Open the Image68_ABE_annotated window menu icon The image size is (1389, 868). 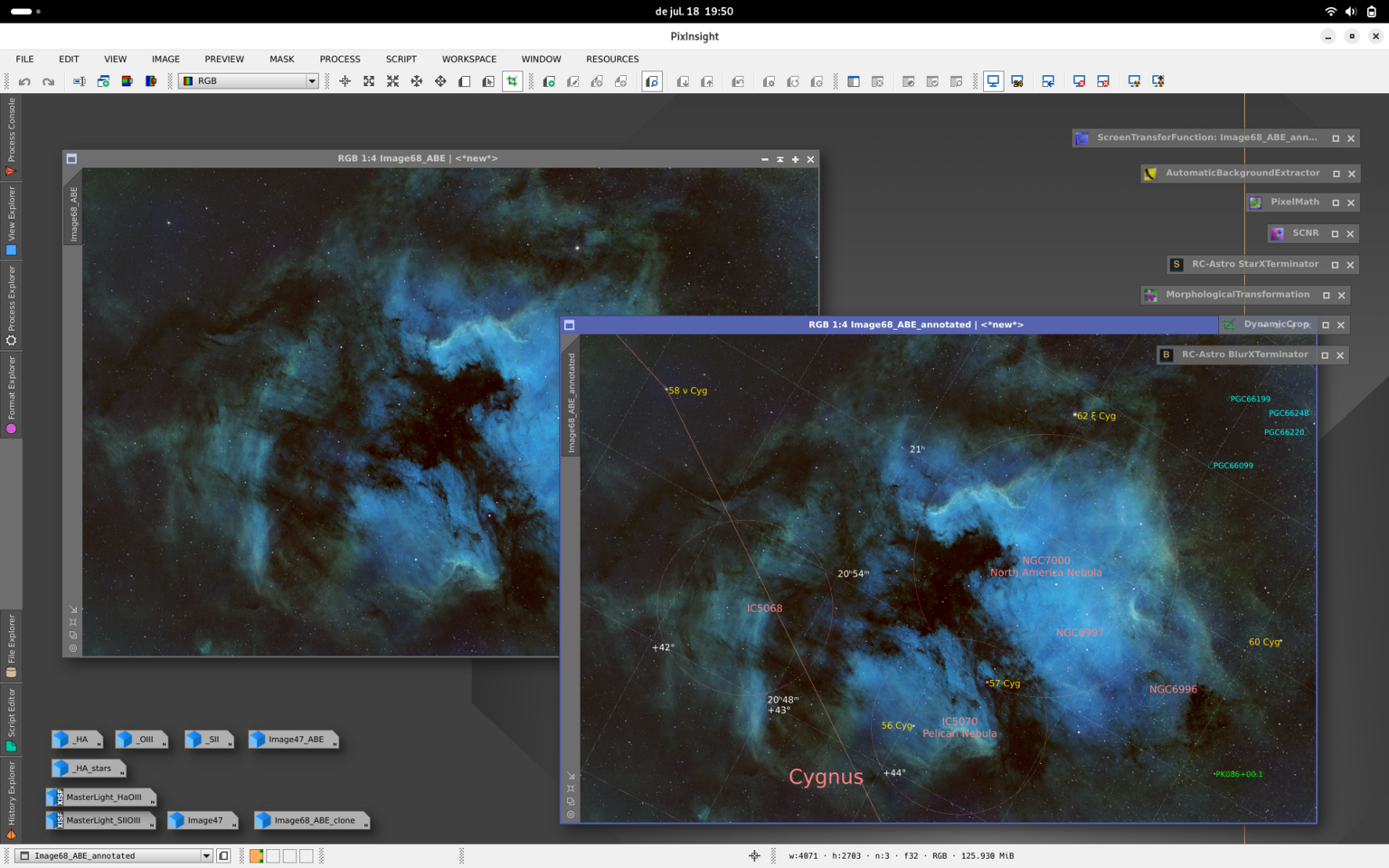click(x=570, y=325)
